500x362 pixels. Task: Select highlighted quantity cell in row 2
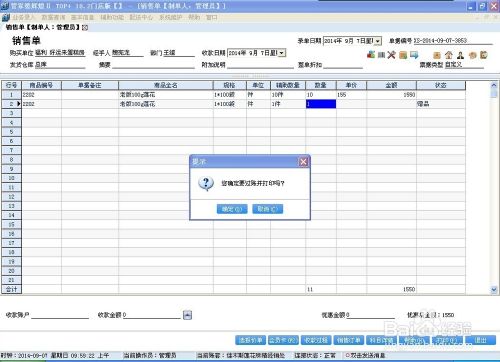click(x=321, y=104)
